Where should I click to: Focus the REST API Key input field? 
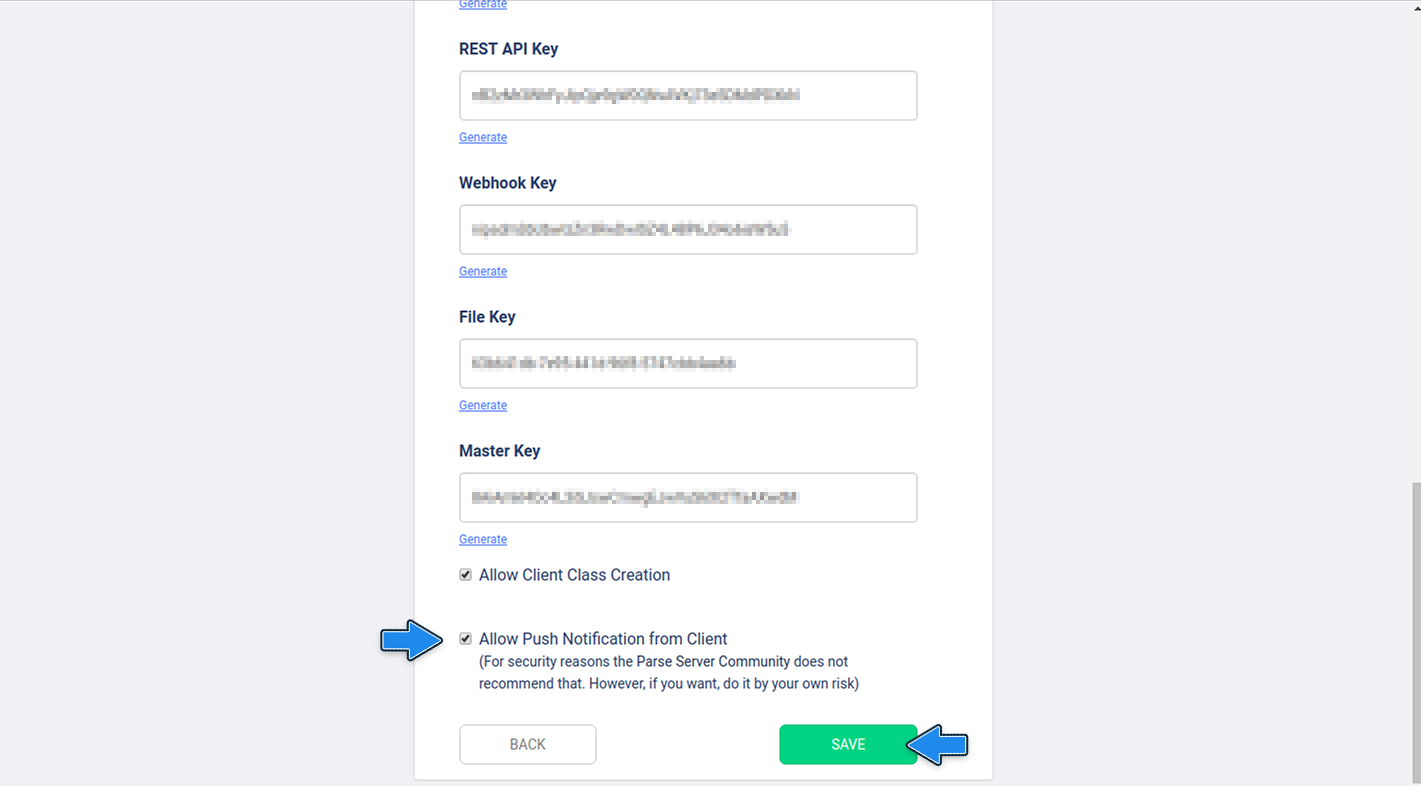pyautogui.click(x=688, y=95)
